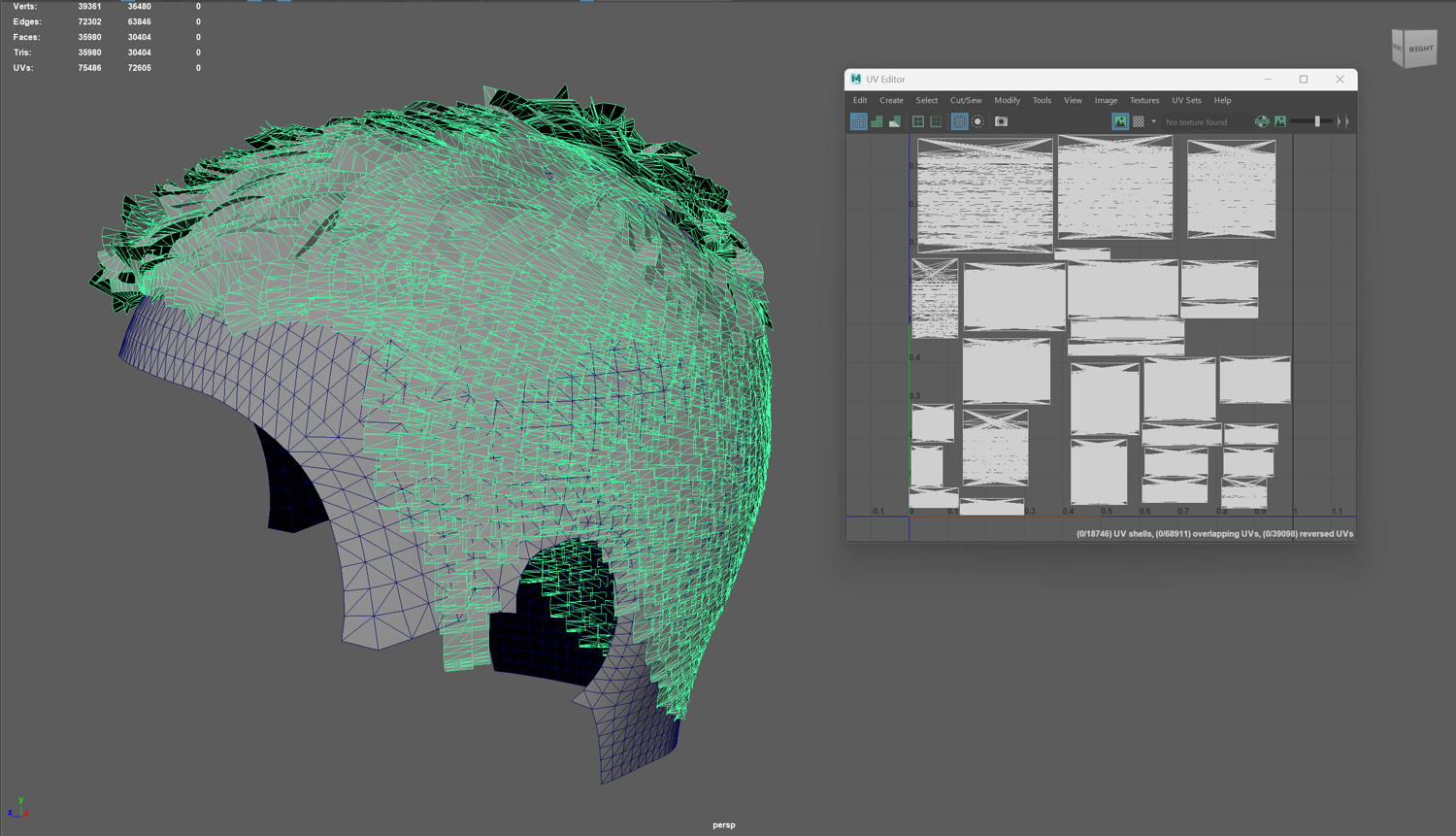Click '(0/68911) overlapping UVs' status text
This screenshot has height=836, width=1456.
coord(1207,534)
